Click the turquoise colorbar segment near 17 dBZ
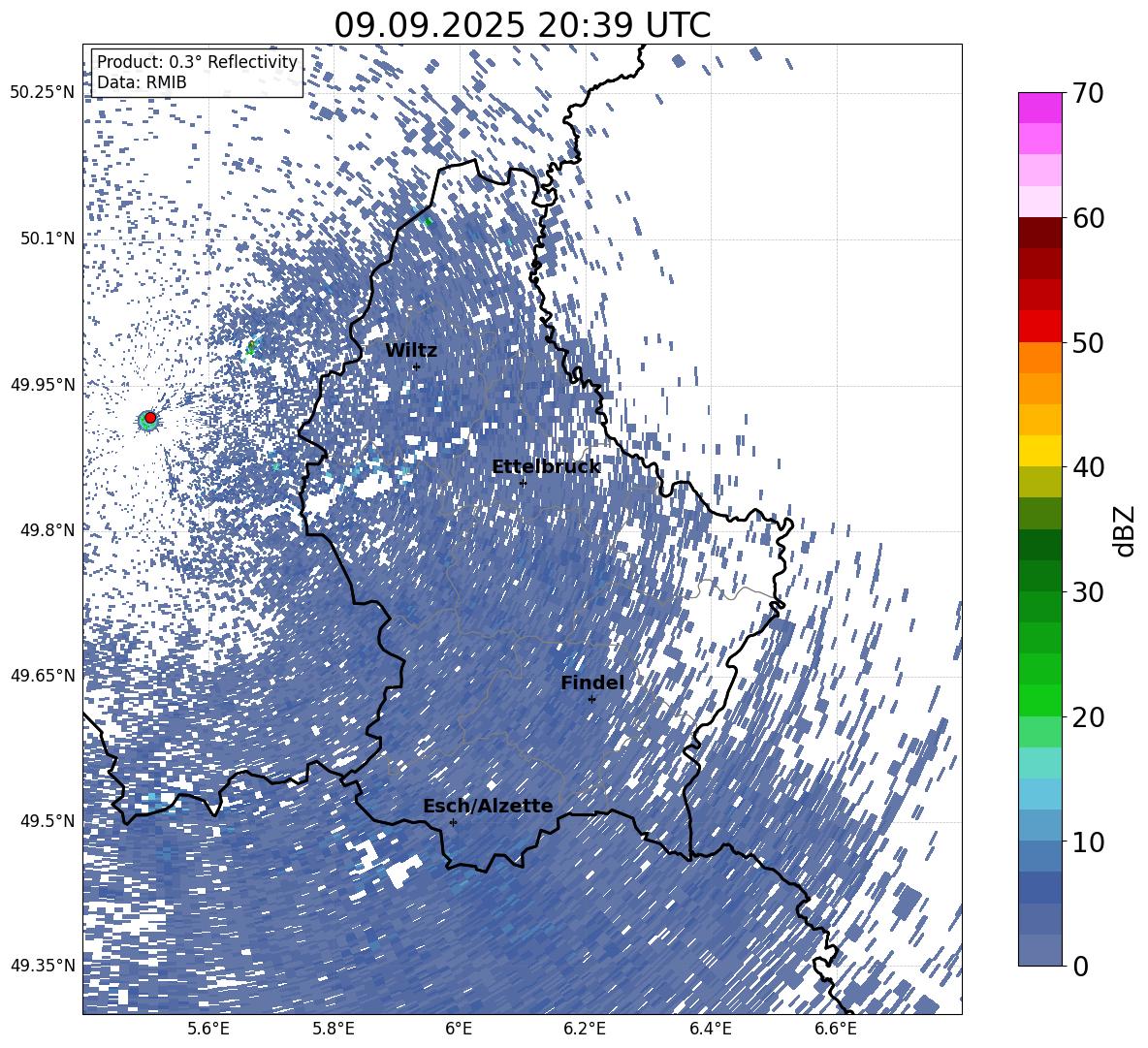The height and width of the screenshot is (1048, 1148). click(x=1040, y=763)
